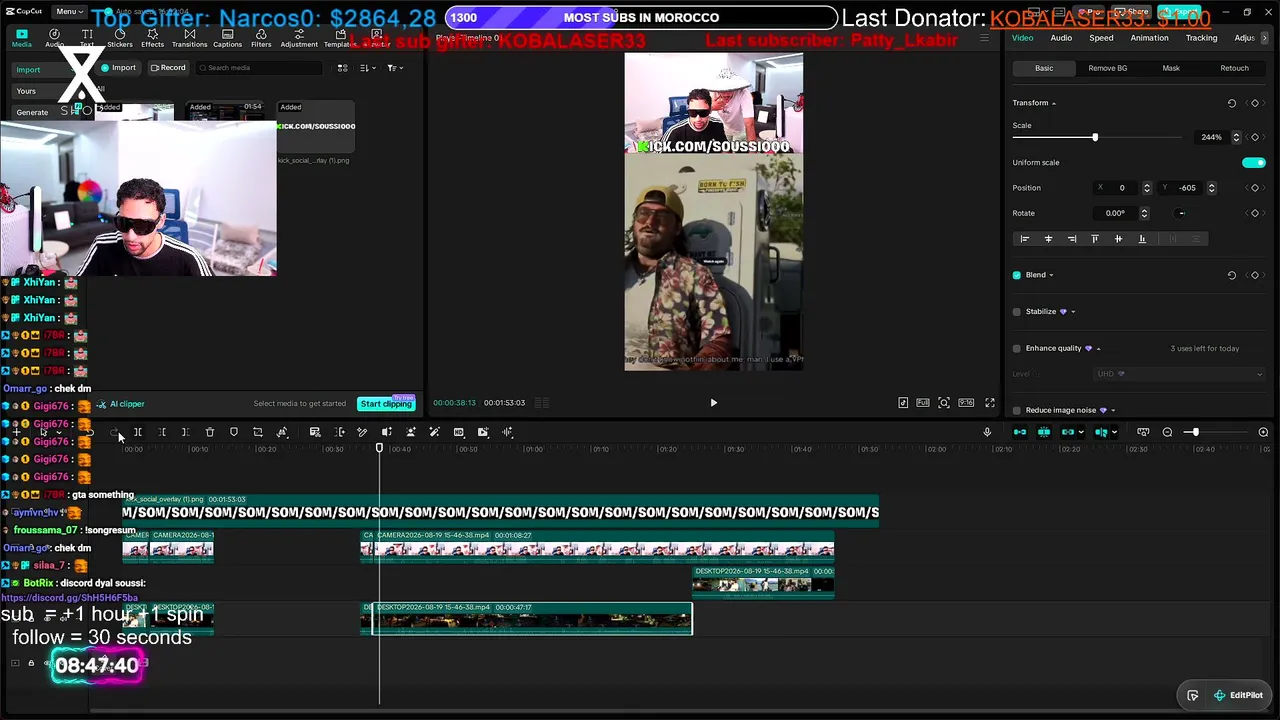Viewport: 1280px width, 720px height.
Task: Open the media filter dropdown
Action: click(x=394, y=68)
